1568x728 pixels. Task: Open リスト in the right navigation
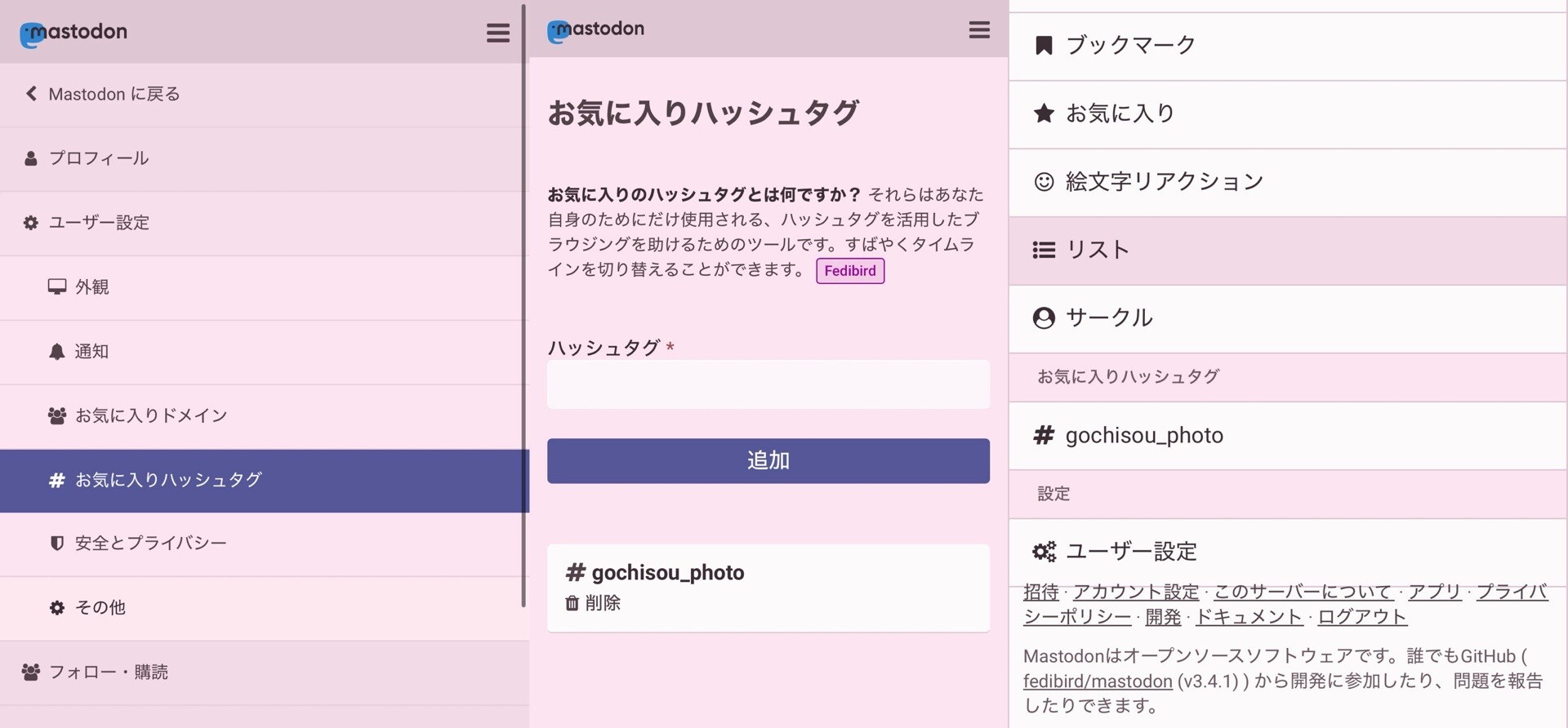[1098, 250]
